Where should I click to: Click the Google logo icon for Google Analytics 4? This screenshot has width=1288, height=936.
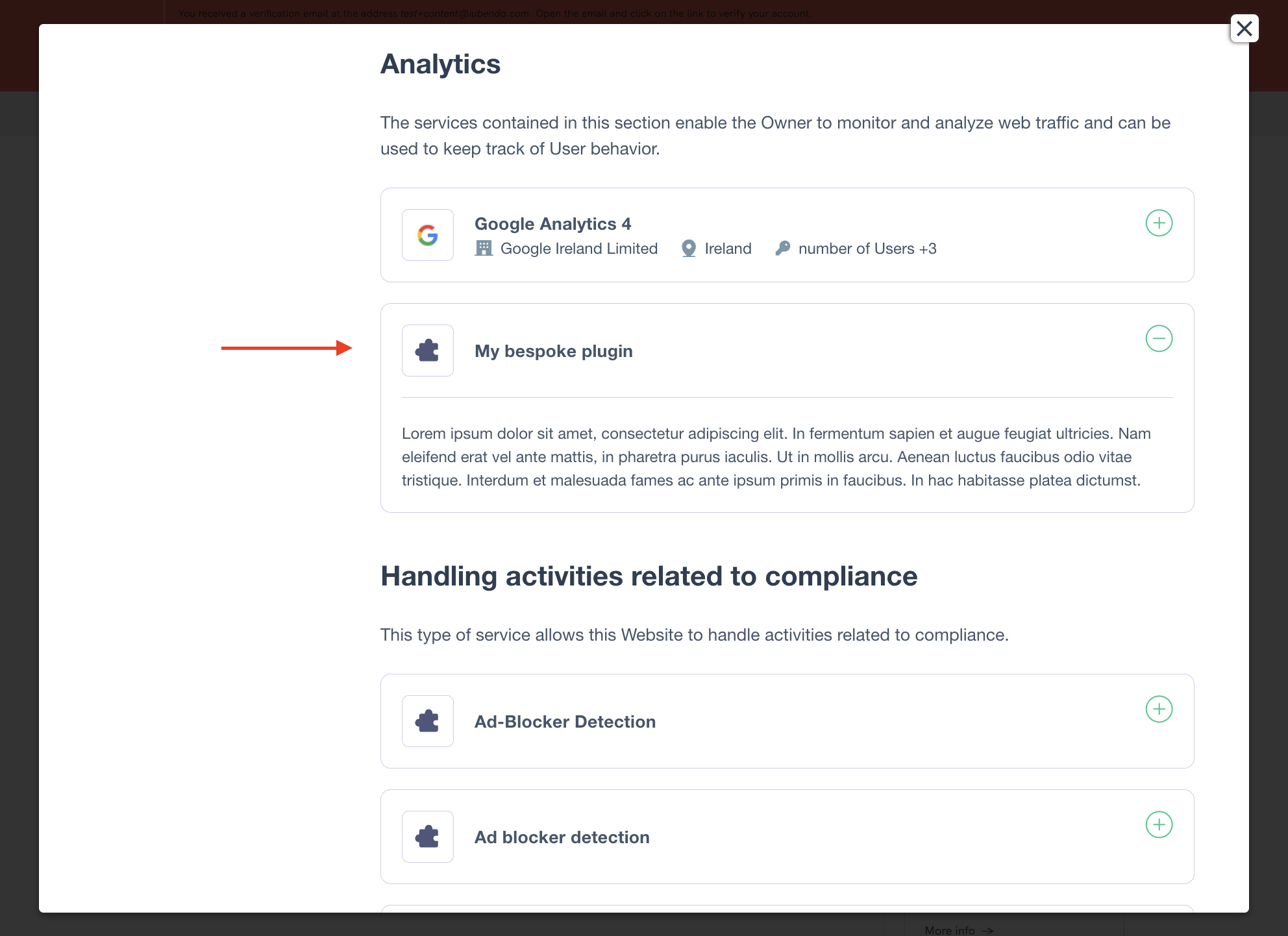(x=427, y=235)
